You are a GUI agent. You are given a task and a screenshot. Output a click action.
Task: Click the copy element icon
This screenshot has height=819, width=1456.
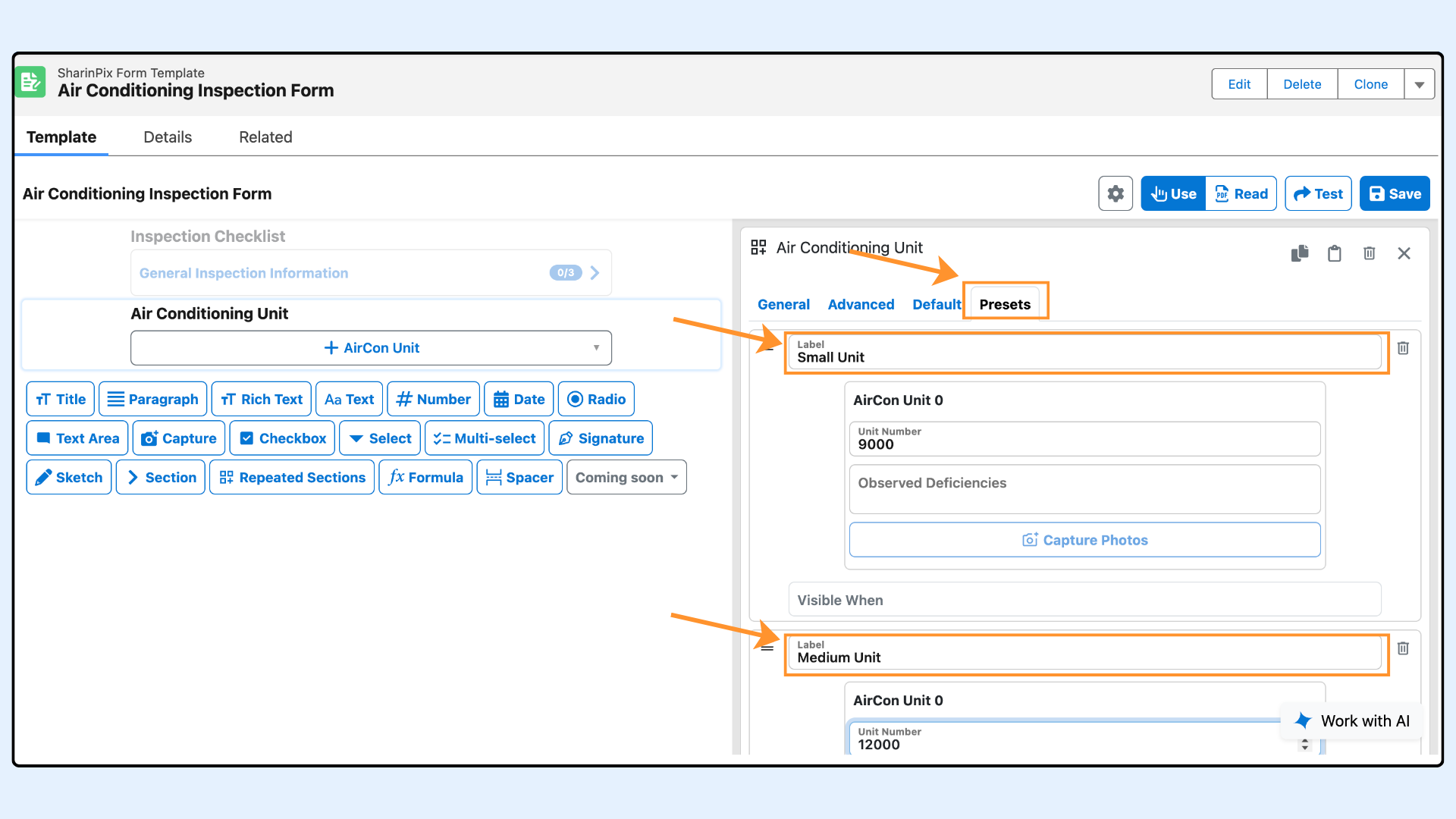point(1300,253)
